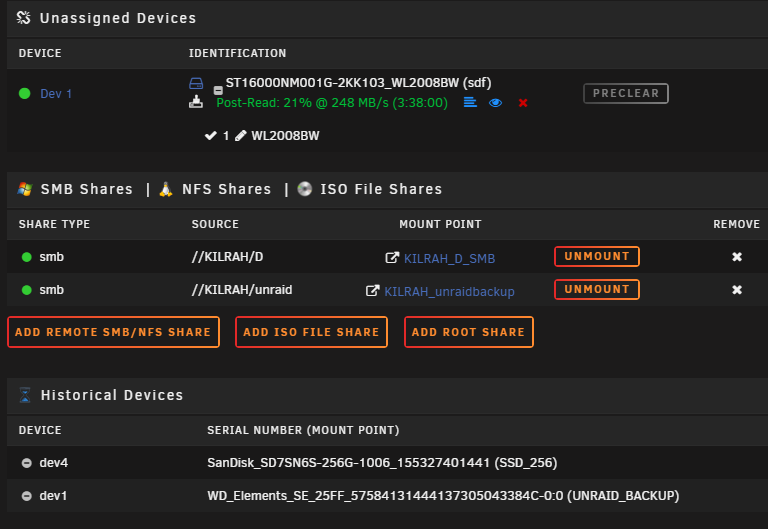Click the ISO File Shares label

[381, 189]
